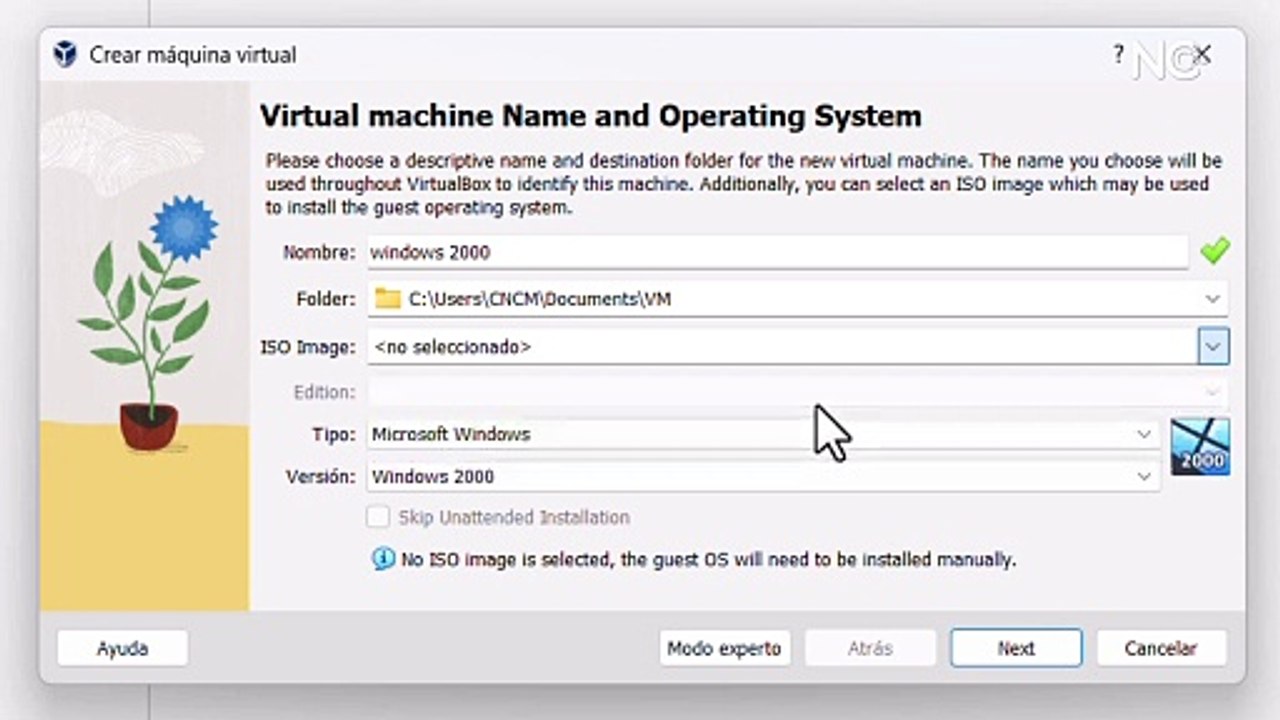Click the Nombre field containing windows 2000
The height and width of the screenshot is (720, 1280).
pos(778,252)
